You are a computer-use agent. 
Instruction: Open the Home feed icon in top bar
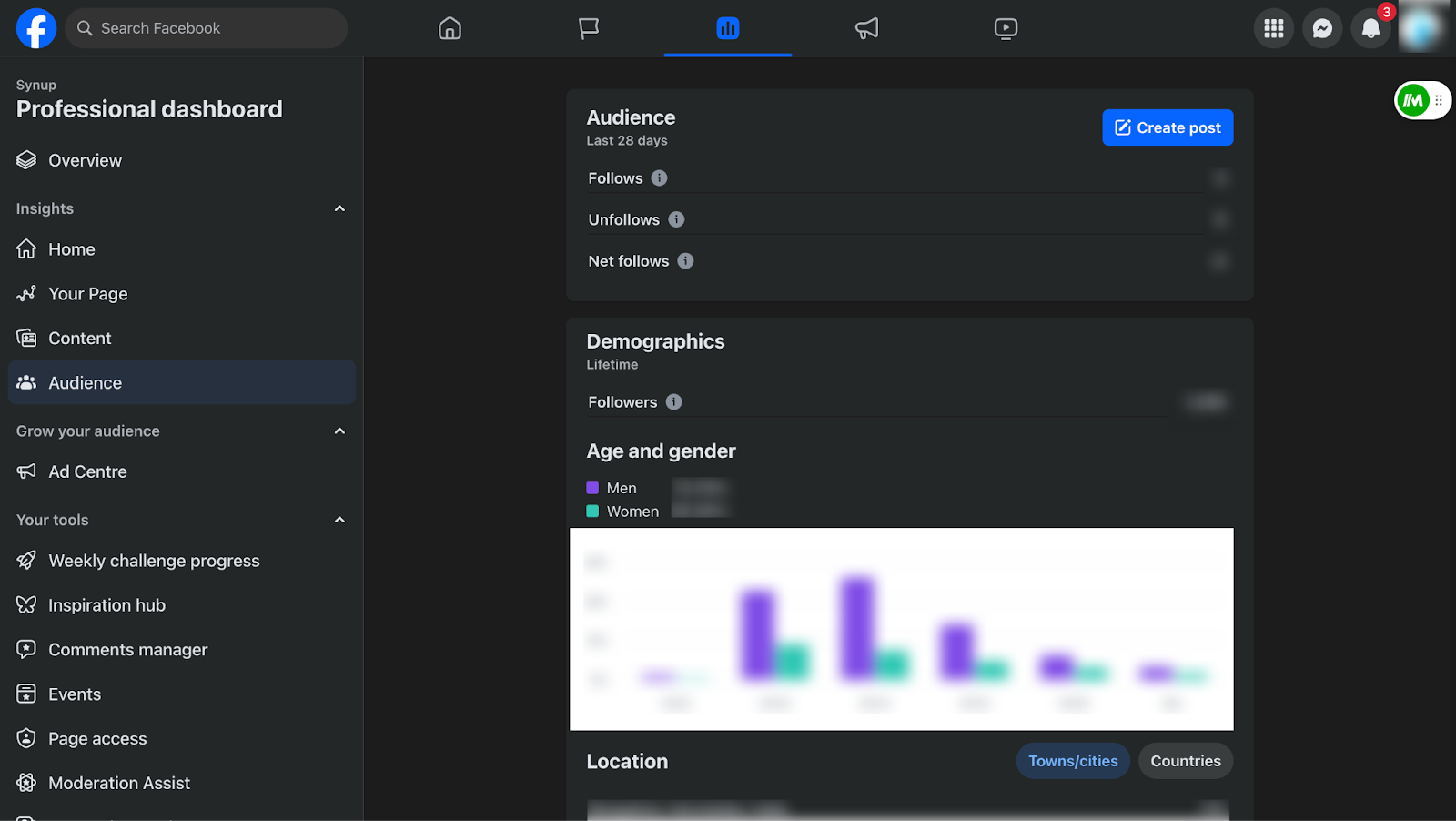coord(450,28)
